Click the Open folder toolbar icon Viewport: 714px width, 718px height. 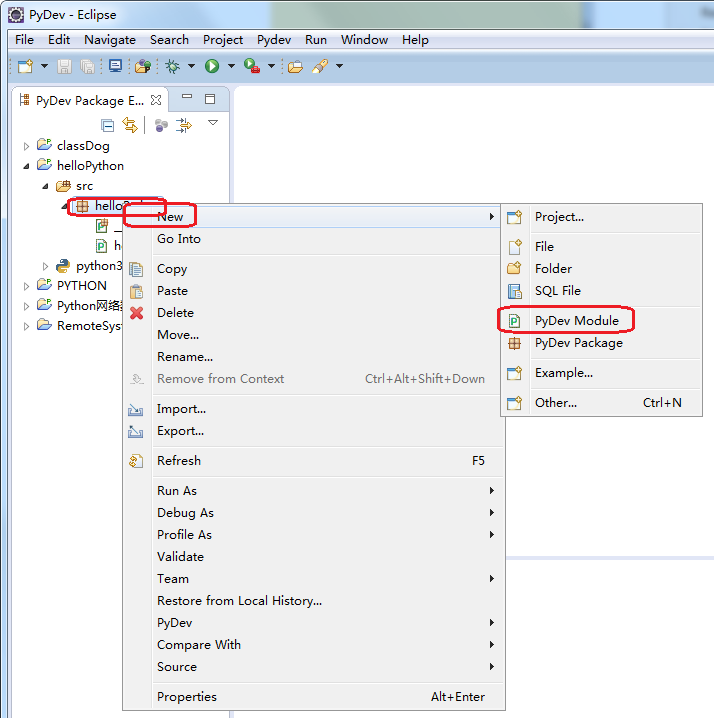295,67
